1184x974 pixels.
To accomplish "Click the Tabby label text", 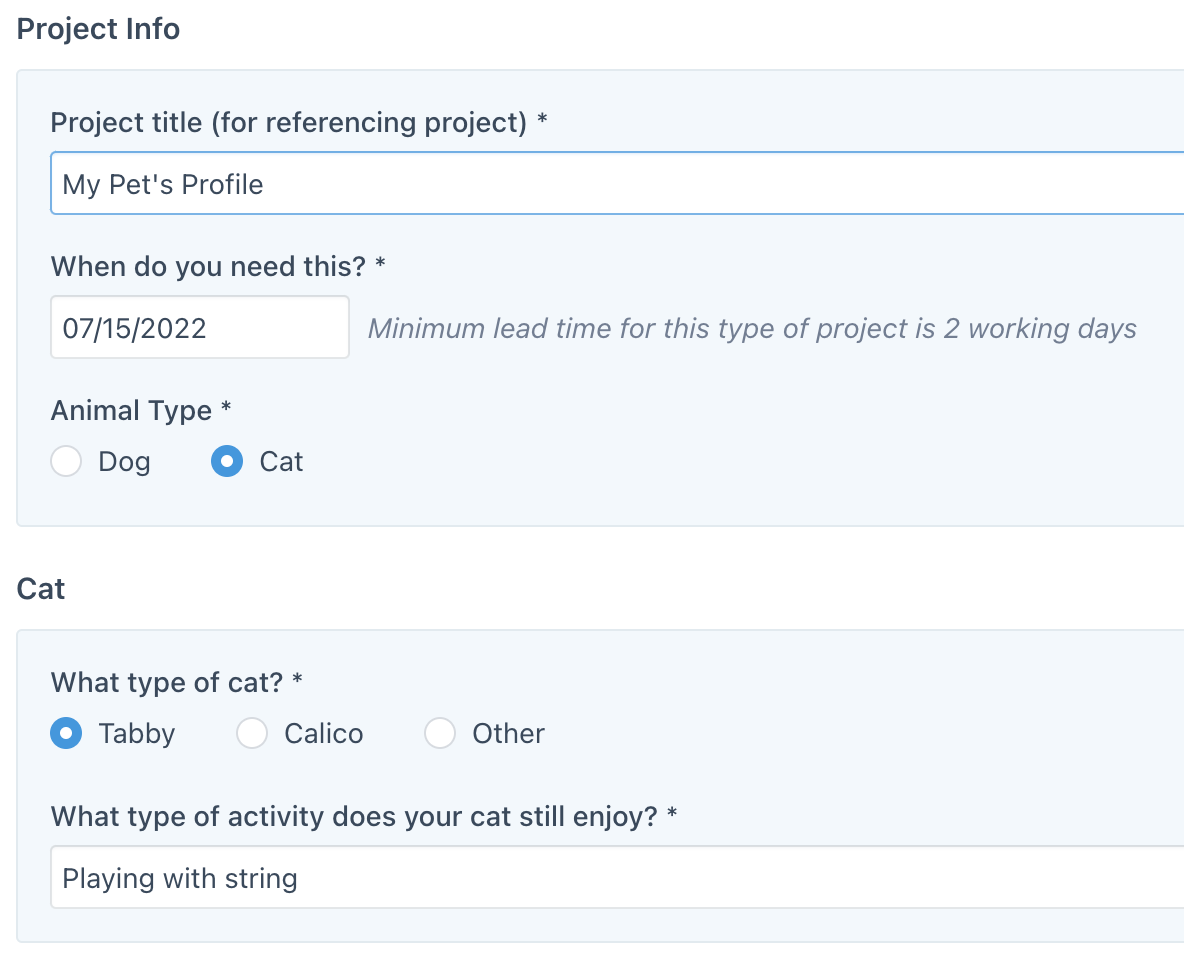I will (x=135, y=733).
